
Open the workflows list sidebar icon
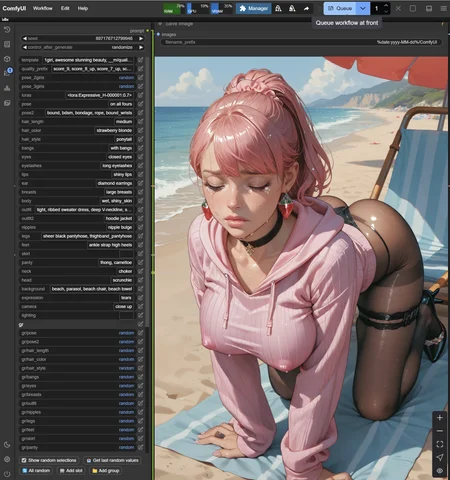7,44
